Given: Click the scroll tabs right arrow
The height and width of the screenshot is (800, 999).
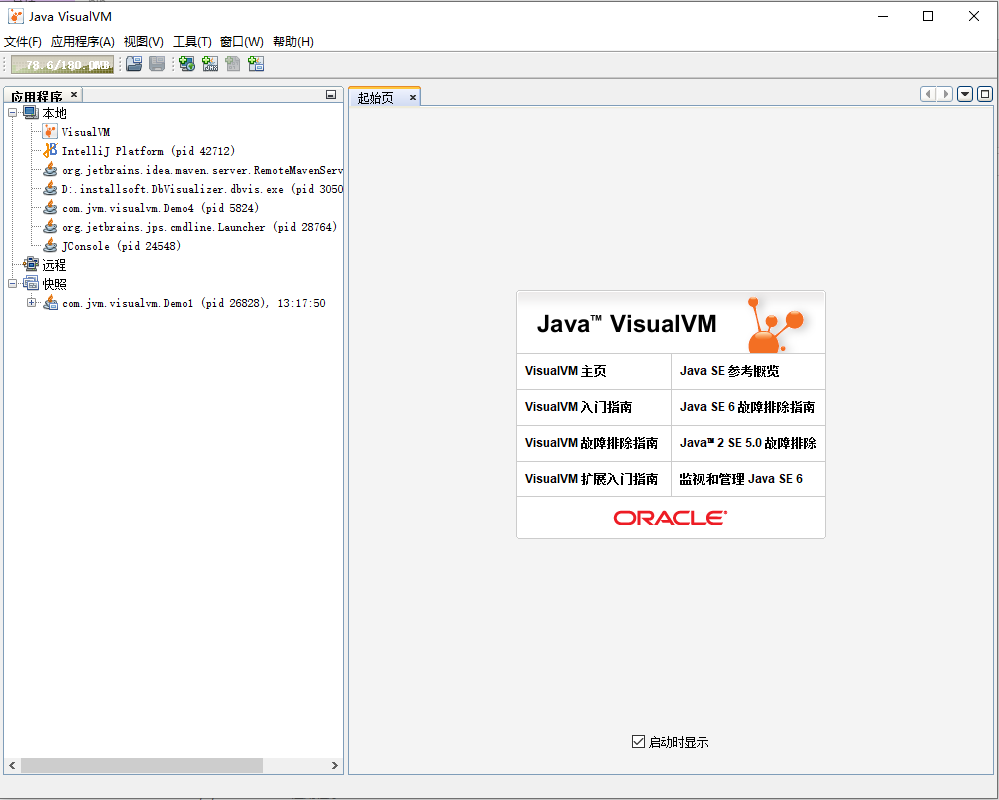Looking at the screenshot, I should pyautogui.click(x=945, y=94).
